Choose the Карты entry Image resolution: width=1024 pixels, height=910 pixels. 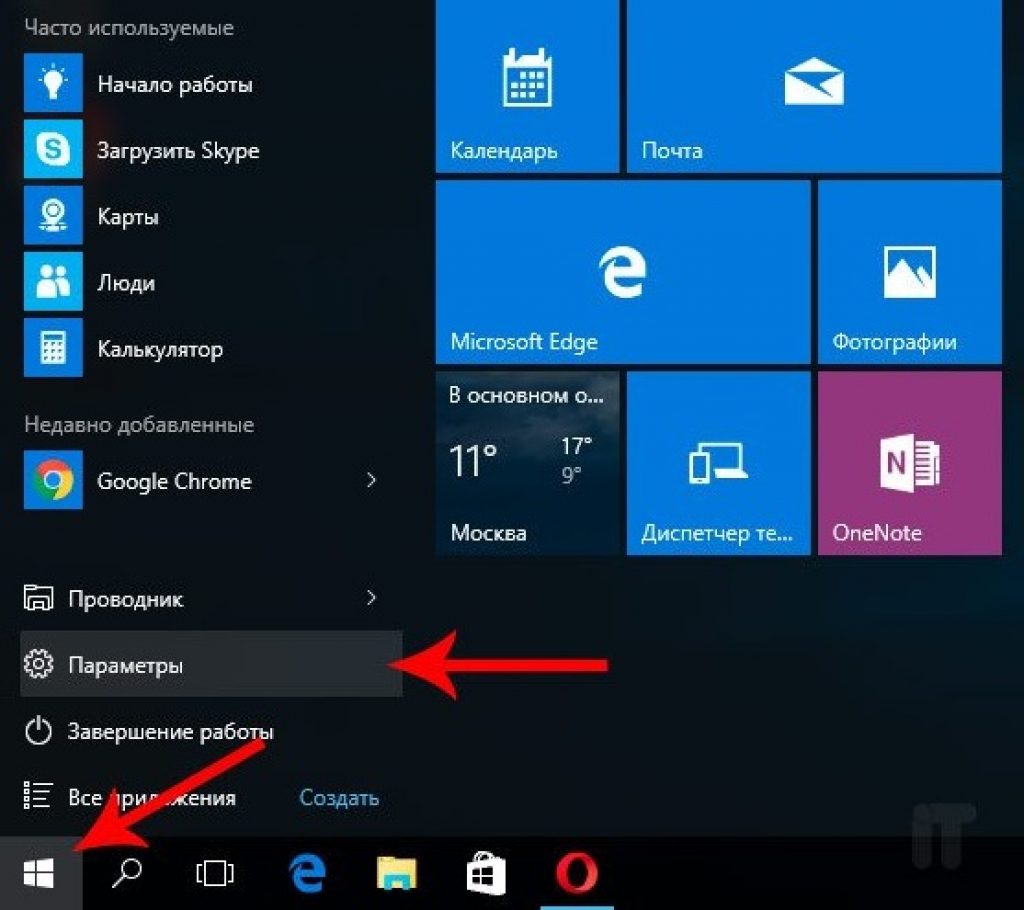click(x=212, y=215)
